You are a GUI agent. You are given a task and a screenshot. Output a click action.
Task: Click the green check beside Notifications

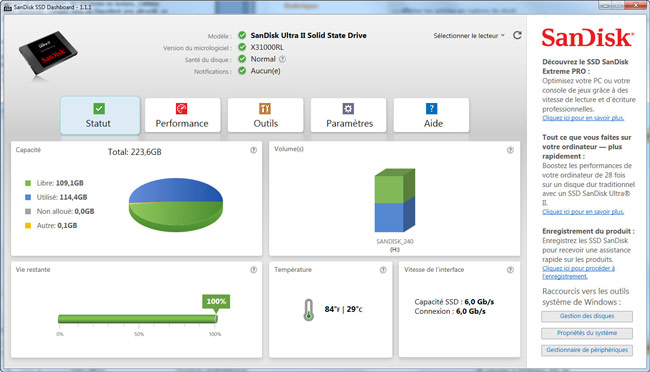pos(242,71)
